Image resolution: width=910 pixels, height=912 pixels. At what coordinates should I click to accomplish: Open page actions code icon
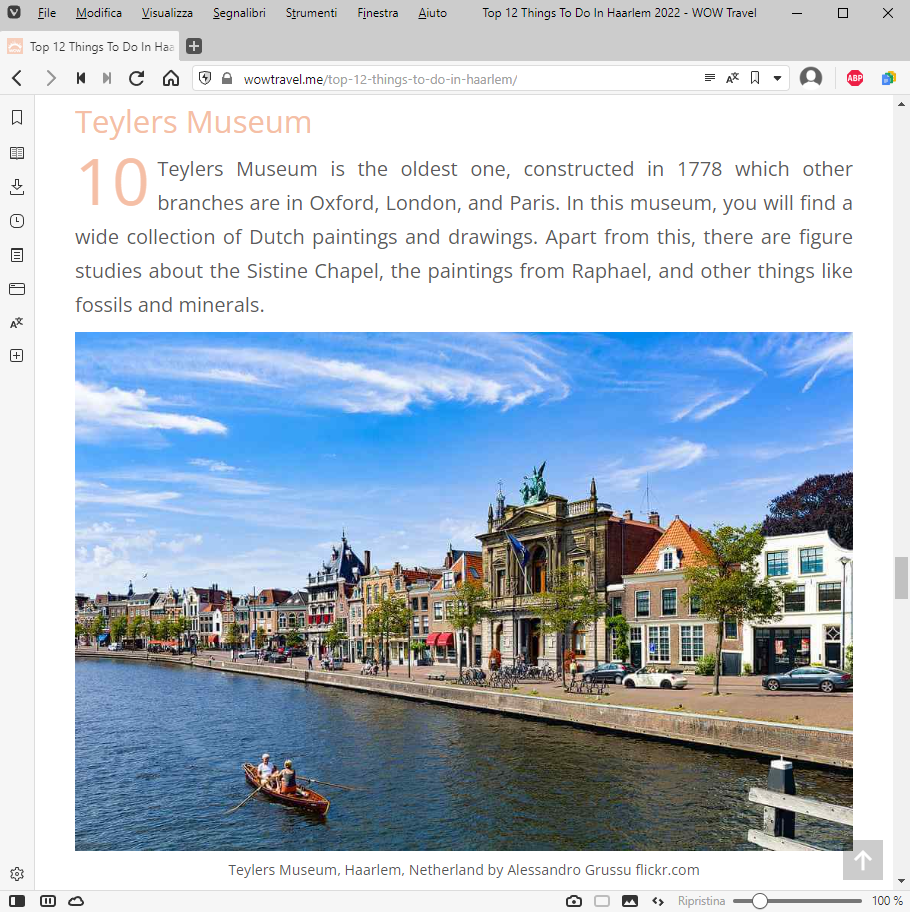(658, 901)
